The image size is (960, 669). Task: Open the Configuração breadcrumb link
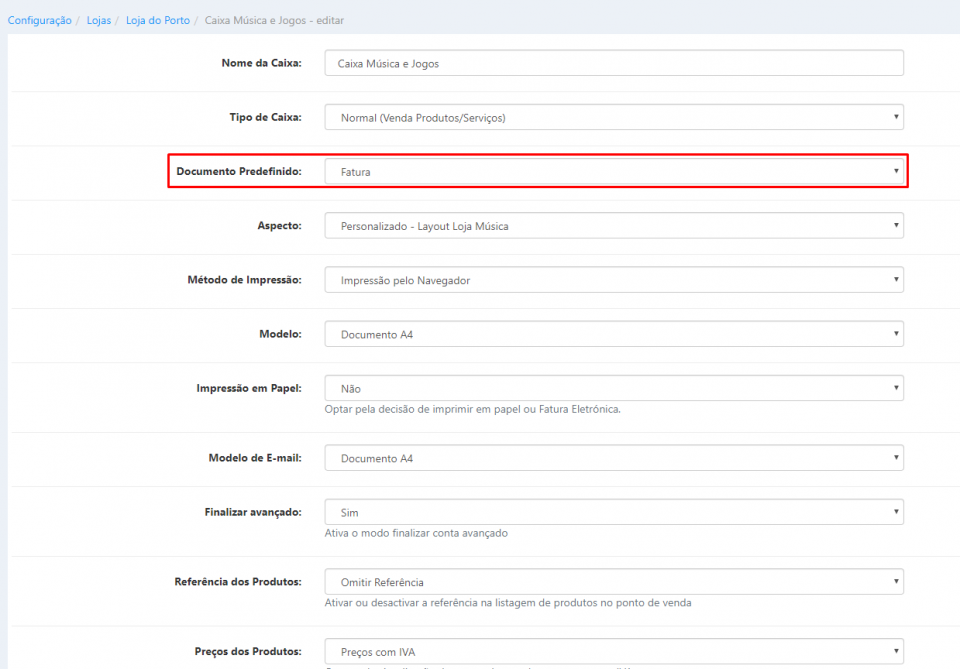tap(39, 20)
